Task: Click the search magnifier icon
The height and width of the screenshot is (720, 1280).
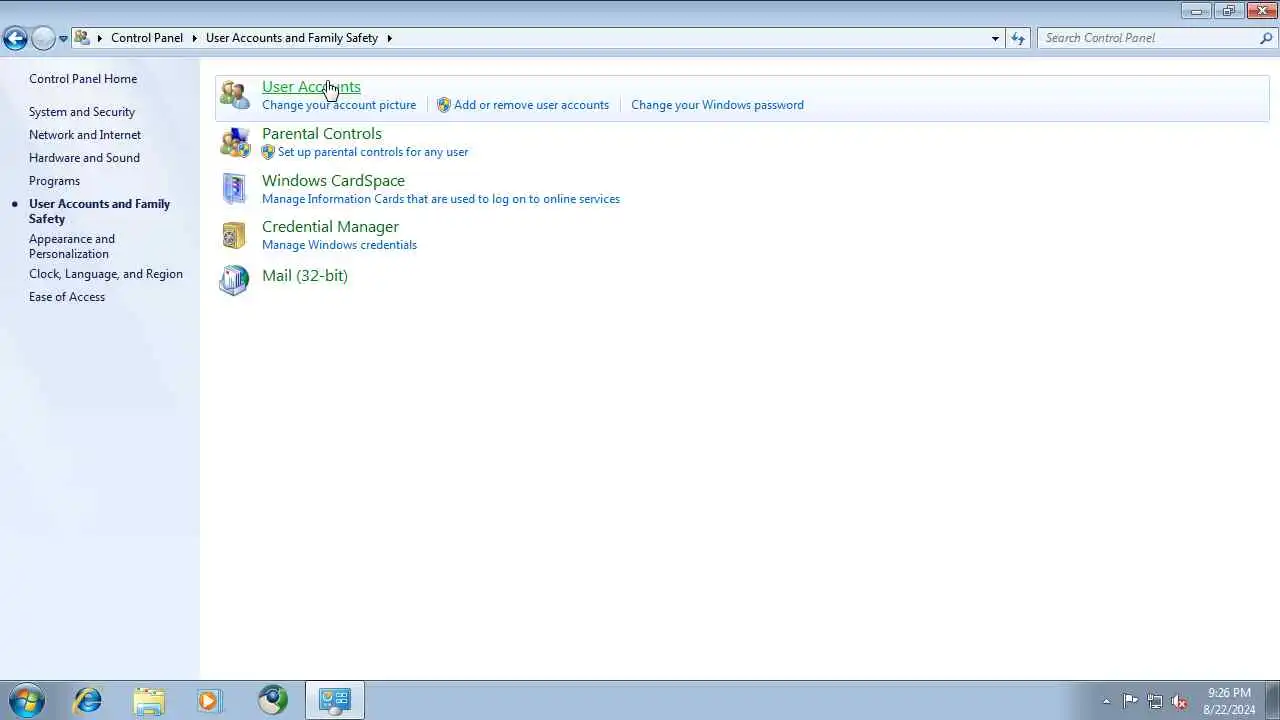Action: pyautogui.click(x=1266, y=38)
